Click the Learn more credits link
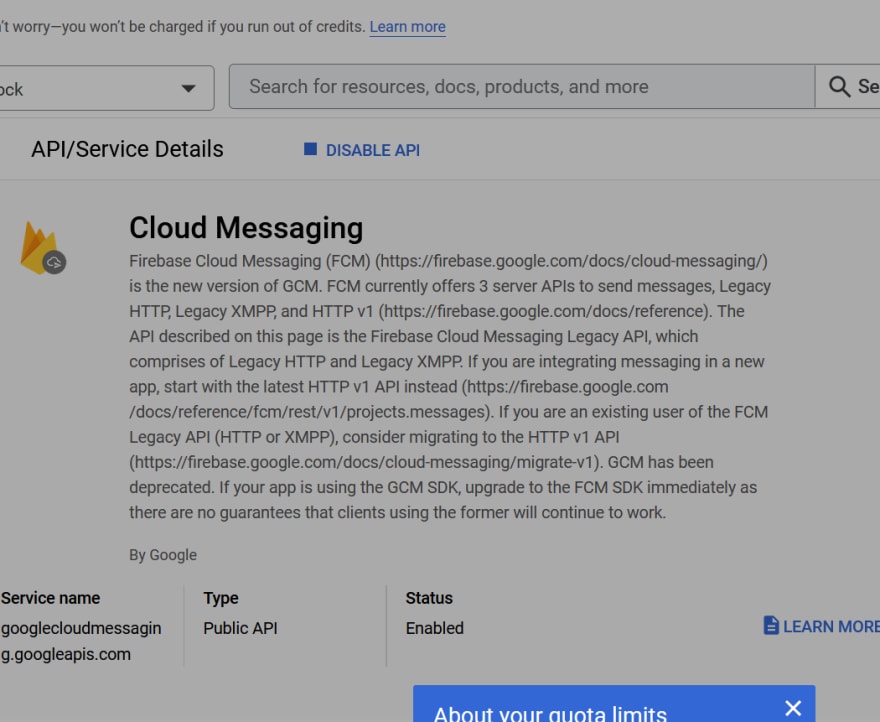 (x=407, y=27)
